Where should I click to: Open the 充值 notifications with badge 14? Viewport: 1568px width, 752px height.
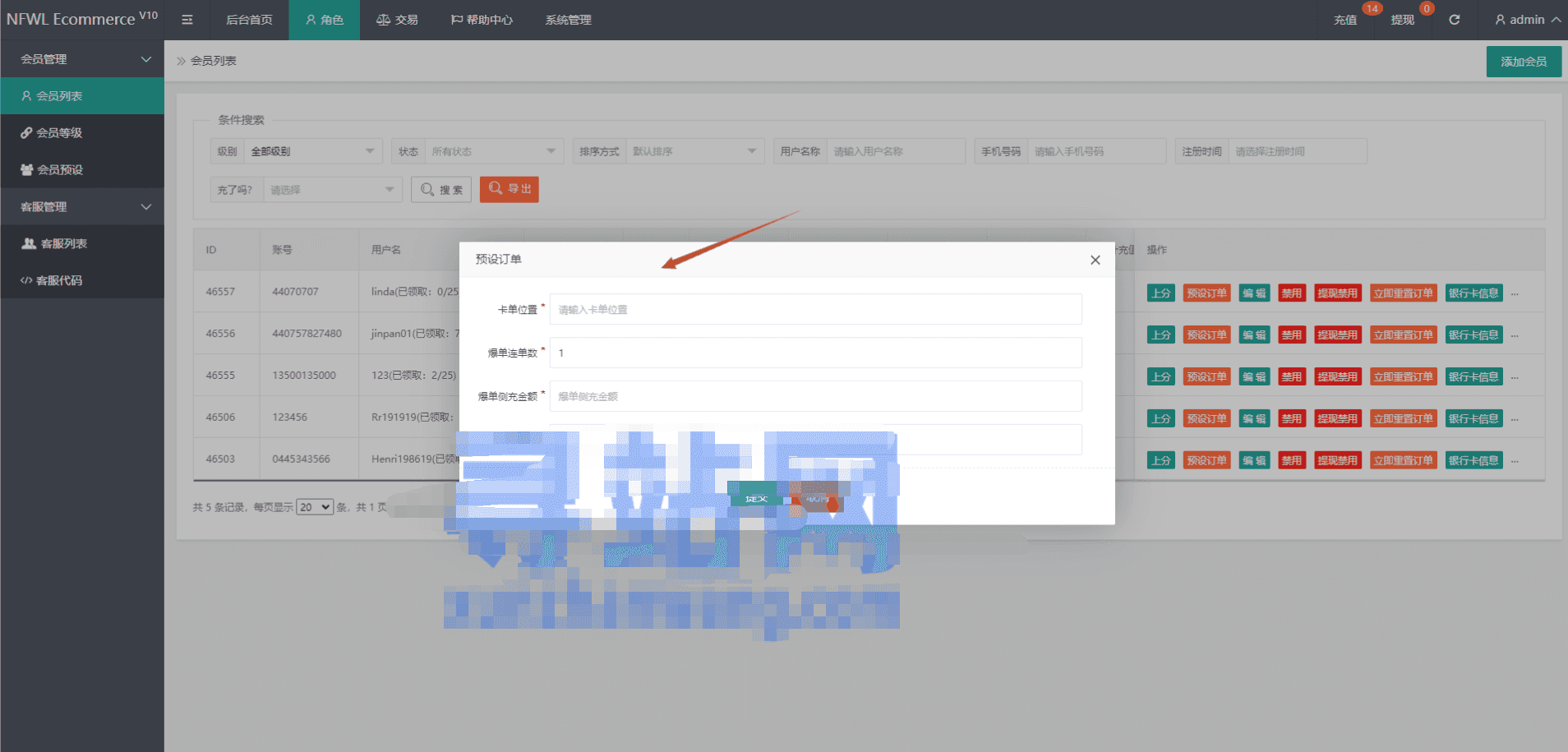point(1345,20)
